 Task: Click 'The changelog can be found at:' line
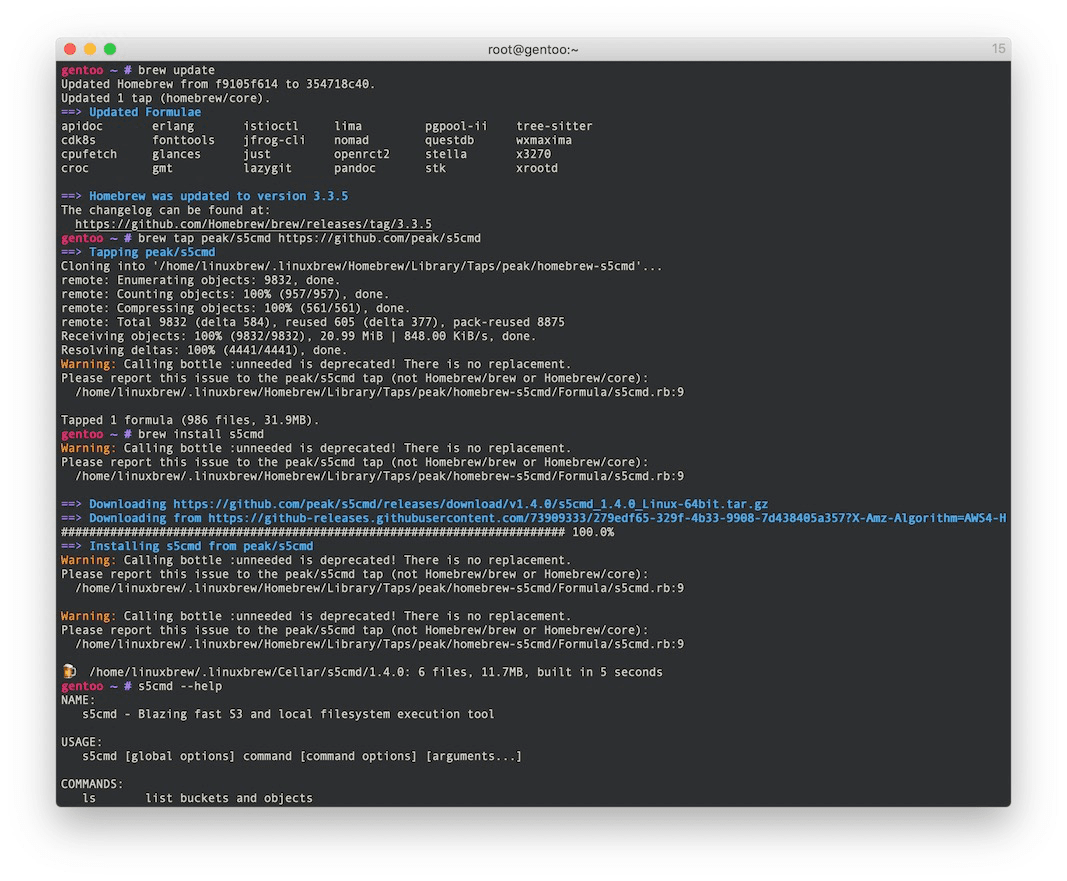pyautogui.click(x=165, y=210)
